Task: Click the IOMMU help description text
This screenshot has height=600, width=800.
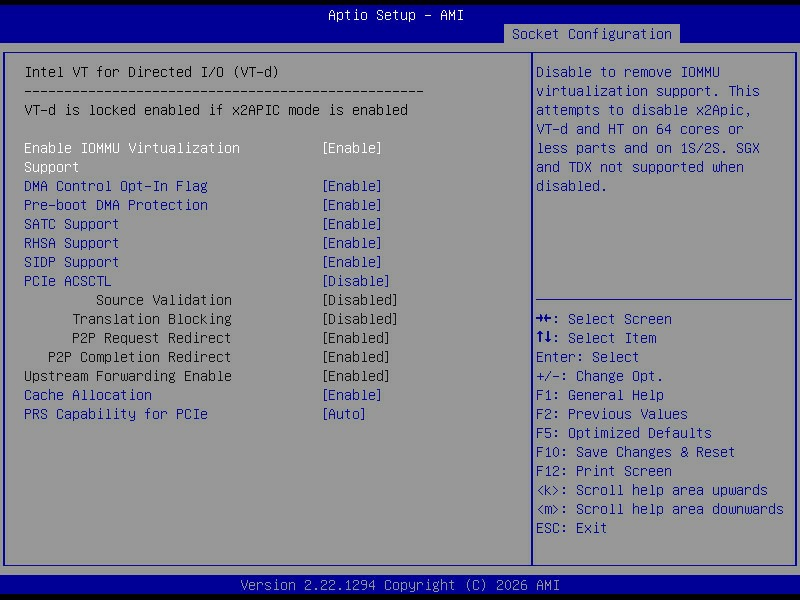Action: [x=648, y=130]
